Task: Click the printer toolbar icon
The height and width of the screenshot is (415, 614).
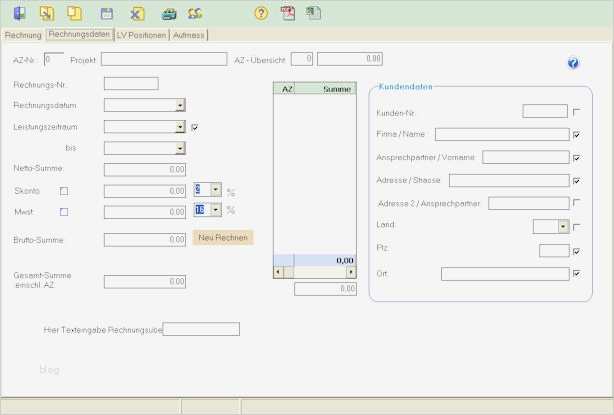Action: [x=169, y=14]
